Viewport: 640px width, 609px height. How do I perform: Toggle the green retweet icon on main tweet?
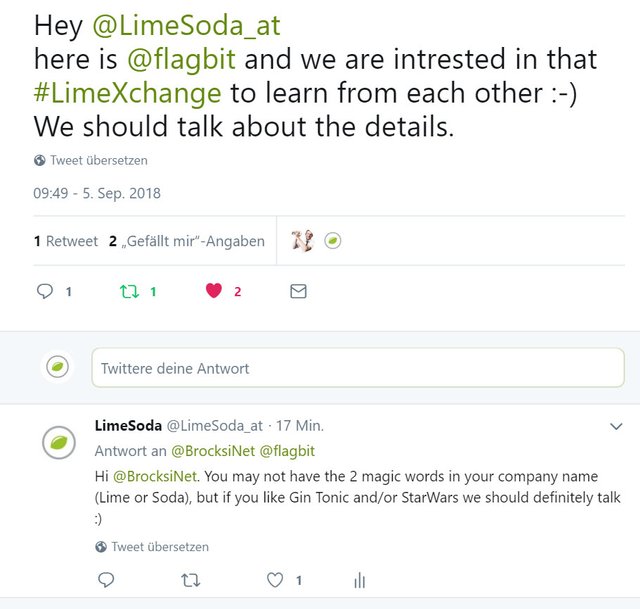(x=129, y=291)
